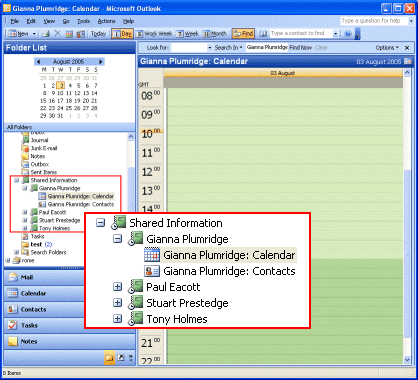Click the Look for input field
418x380 pixels.
pyautogui.click(x=189, y=48)
